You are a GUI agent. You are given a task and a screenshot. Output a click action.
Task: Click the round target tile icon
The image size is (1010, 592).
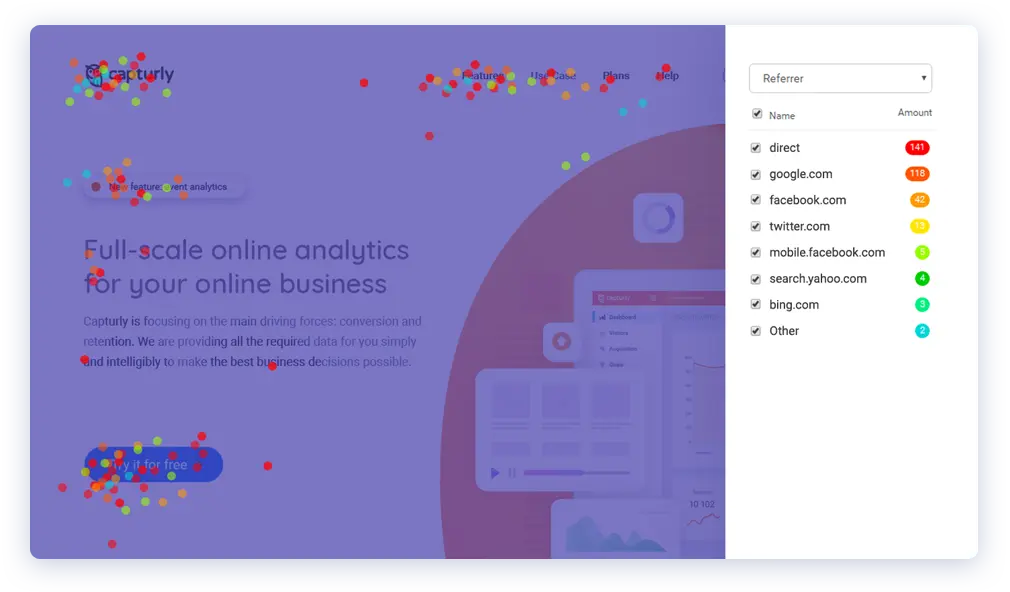pos(561,341)
